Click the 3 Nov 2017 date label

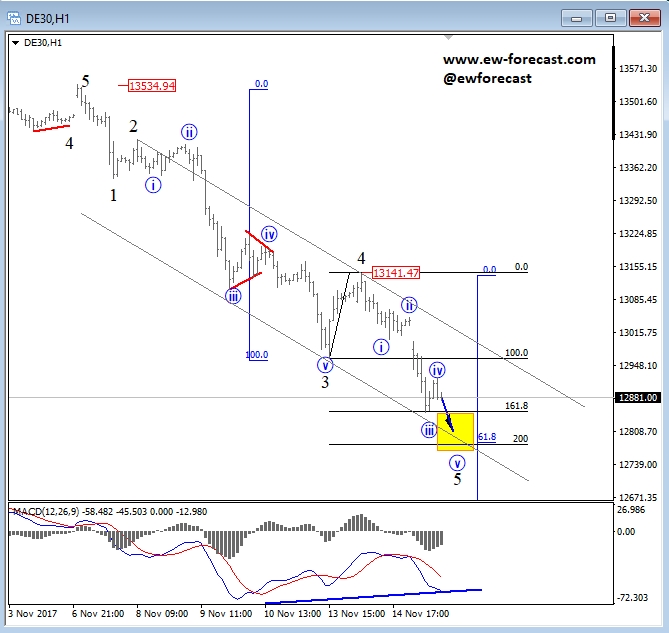32,614
